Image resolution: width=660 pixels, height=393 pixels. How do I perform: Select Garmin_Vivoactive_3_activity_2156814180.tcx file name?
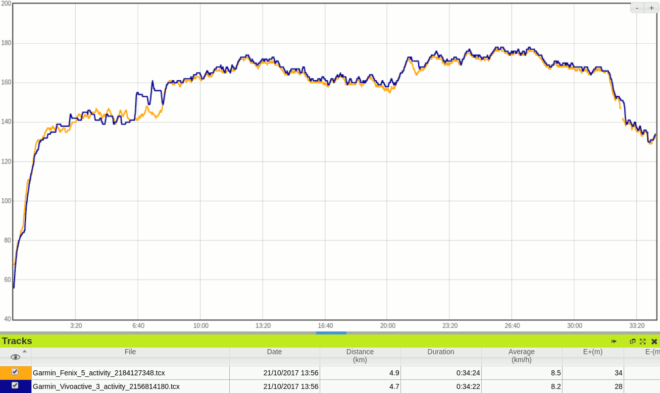(106, 386)
